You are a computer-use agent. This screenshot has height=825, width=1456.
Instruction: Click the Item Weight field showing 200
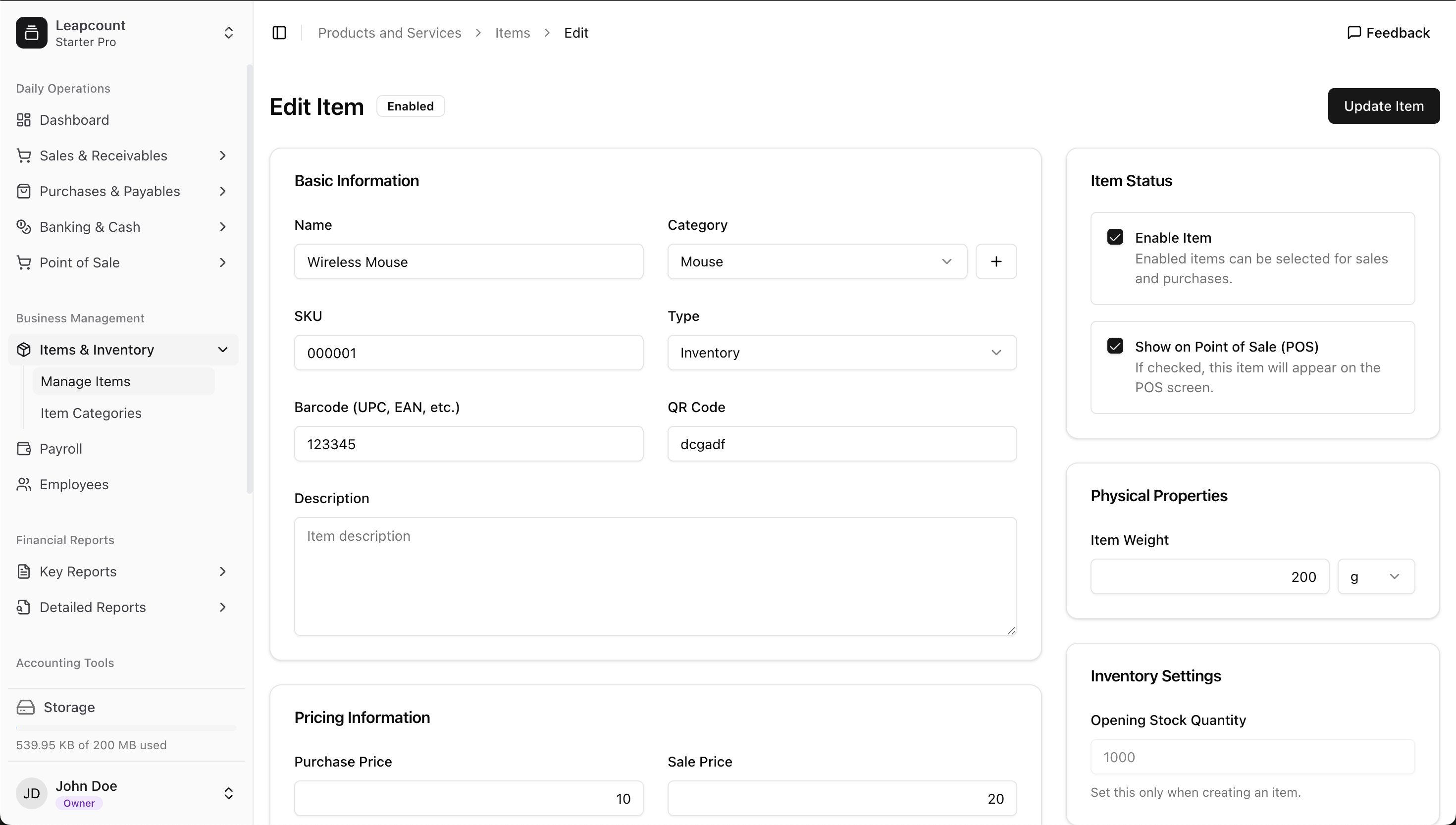click(1209, 576)
